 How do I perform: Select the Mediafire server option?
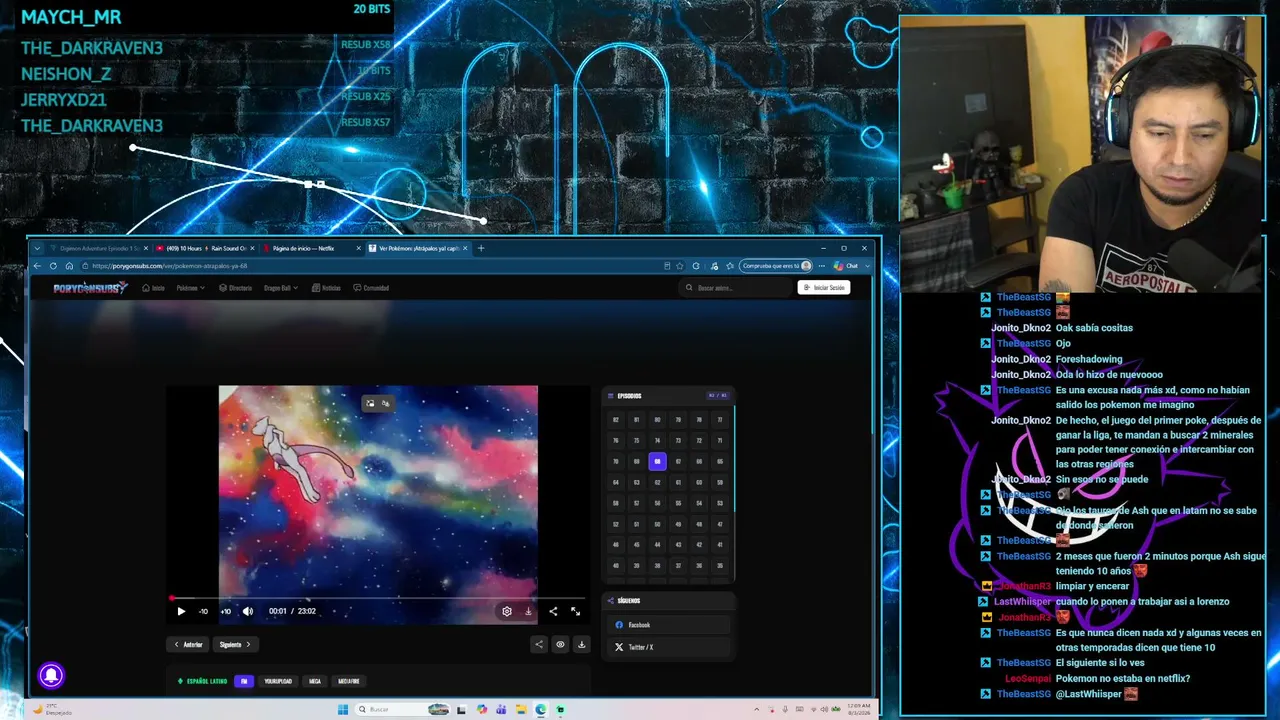(x=349, y=681)
